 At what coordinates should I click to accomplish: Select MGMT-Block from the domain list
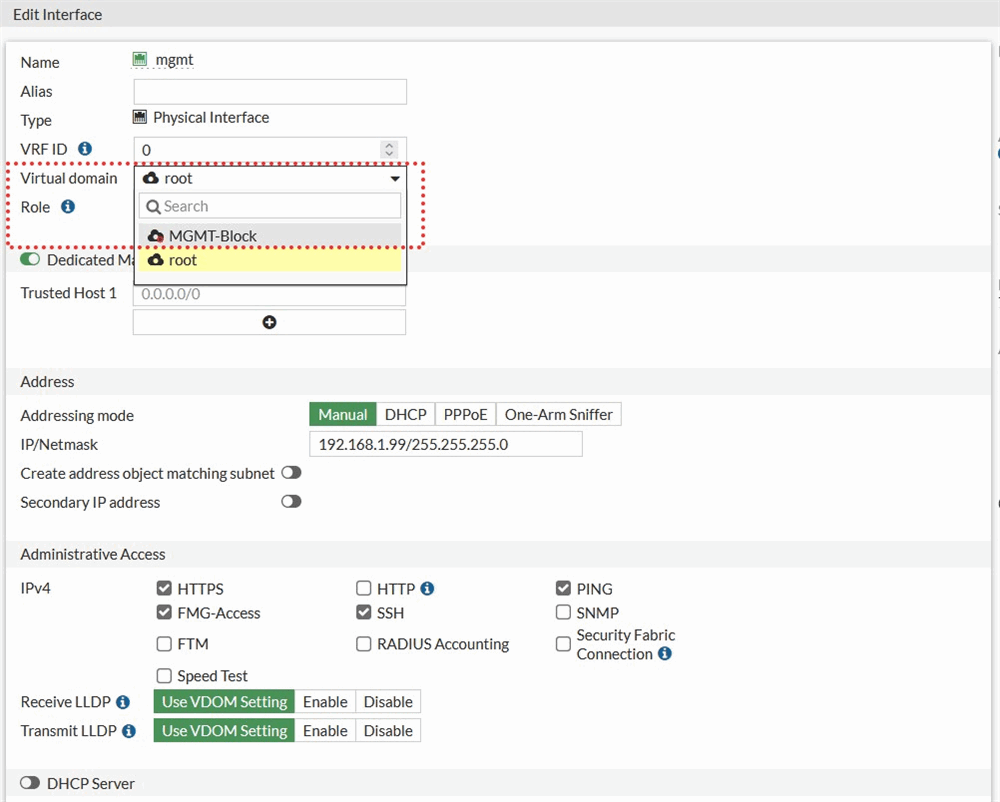tap(212, 236)
